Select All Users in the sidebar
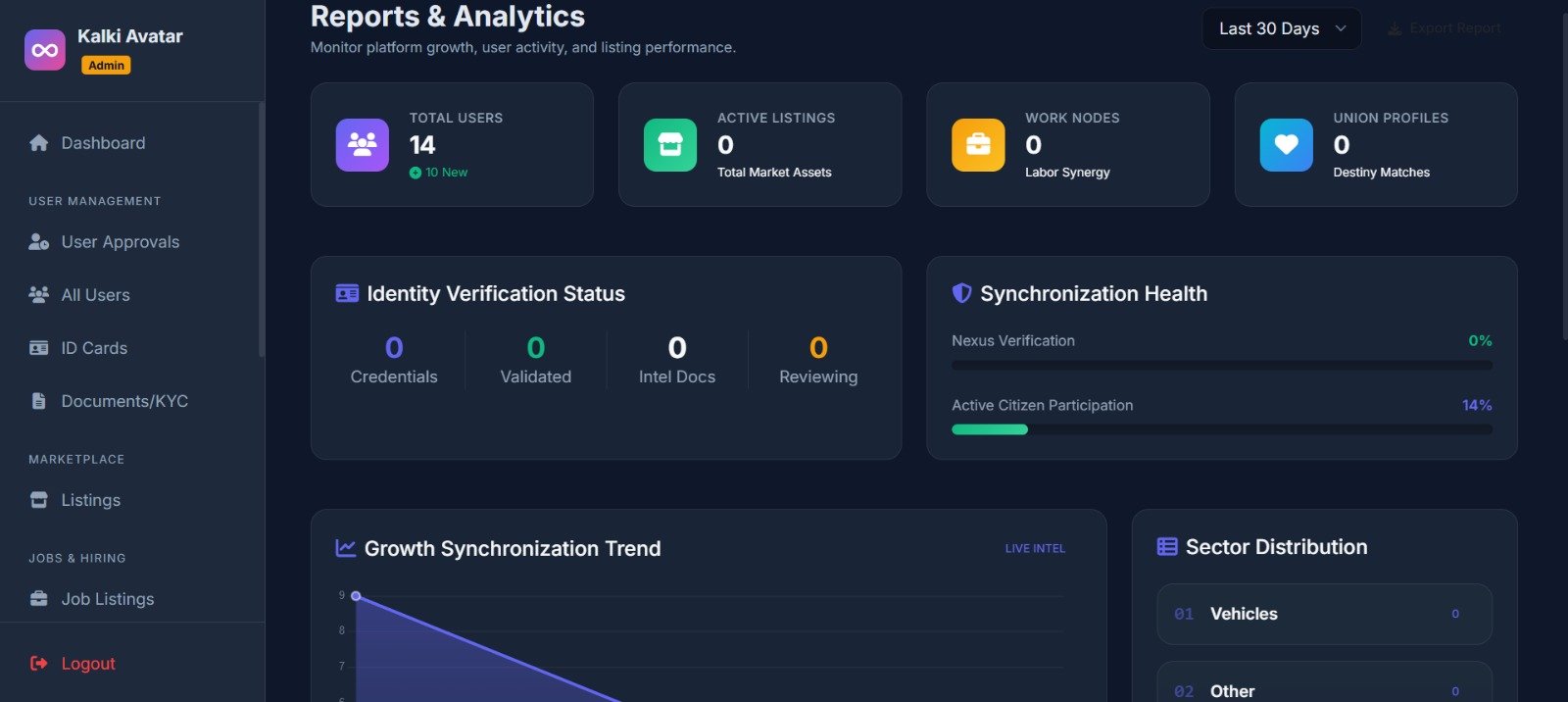This screenshot has width=1568, height=702. click(95, 295)
